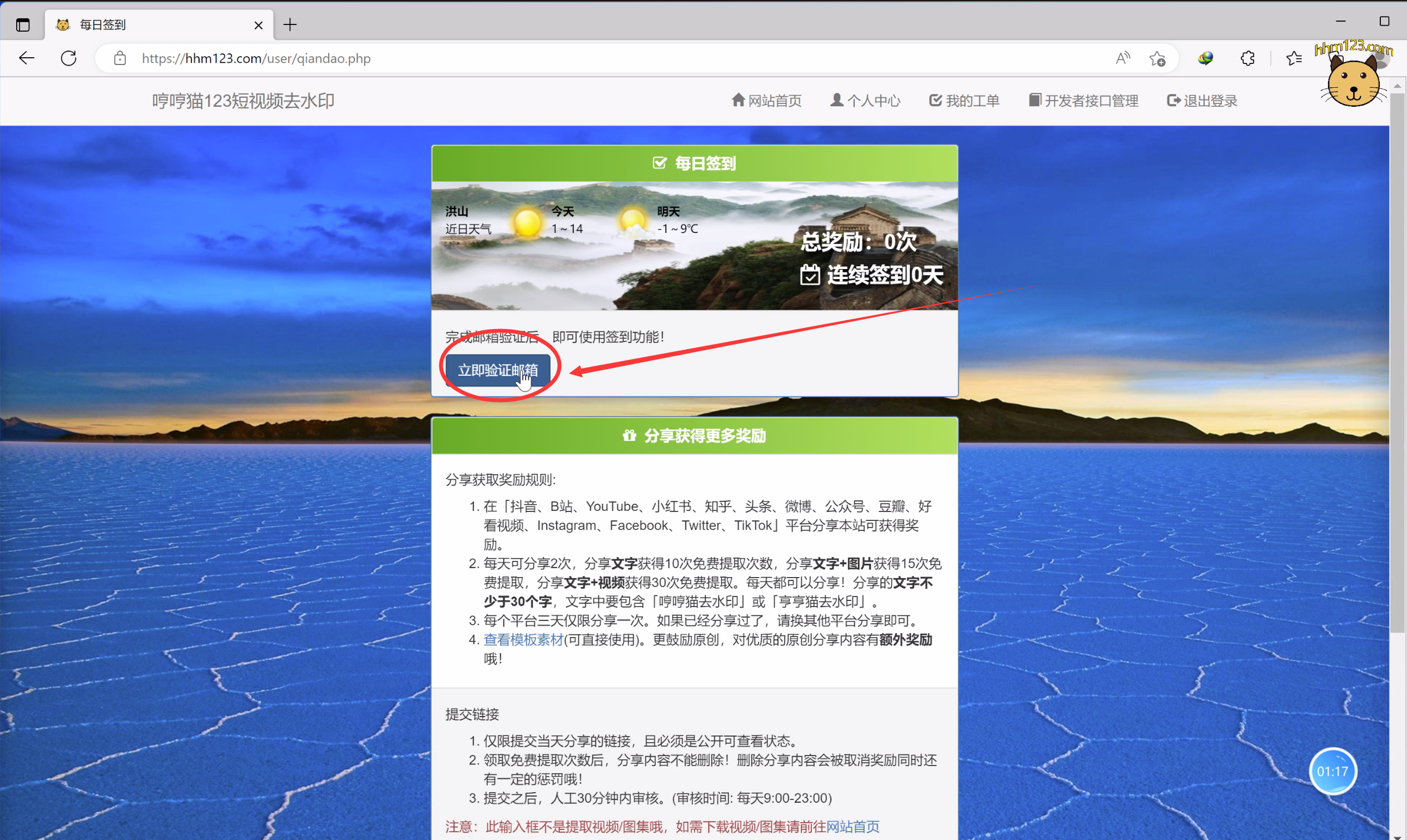
Task: Open the 查看模板素材 link
Action: pyautogui.click(x=523, y=640)
